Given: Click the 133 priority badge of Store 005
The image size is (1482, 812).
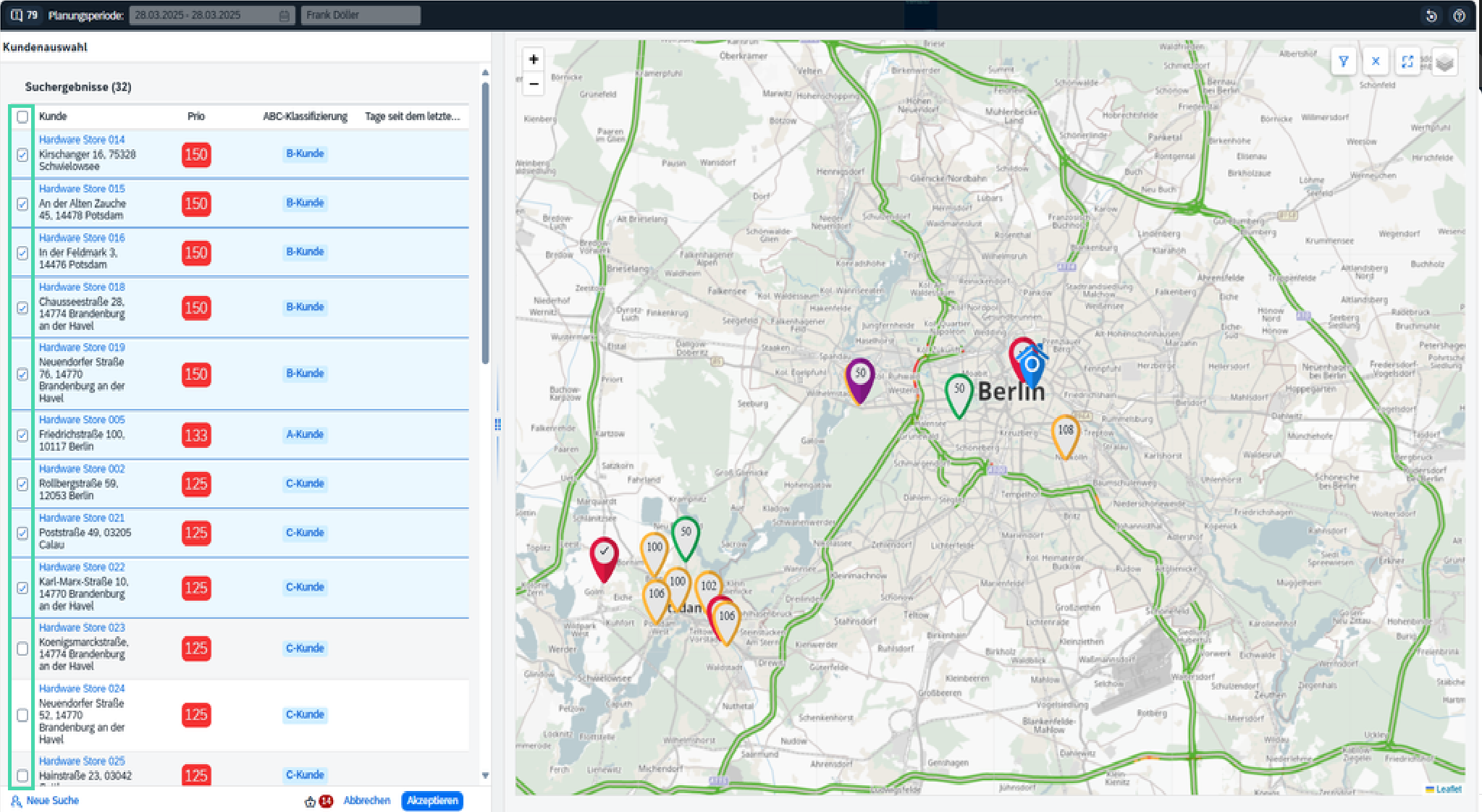Looking at the screenshot, I should point(196,435).
